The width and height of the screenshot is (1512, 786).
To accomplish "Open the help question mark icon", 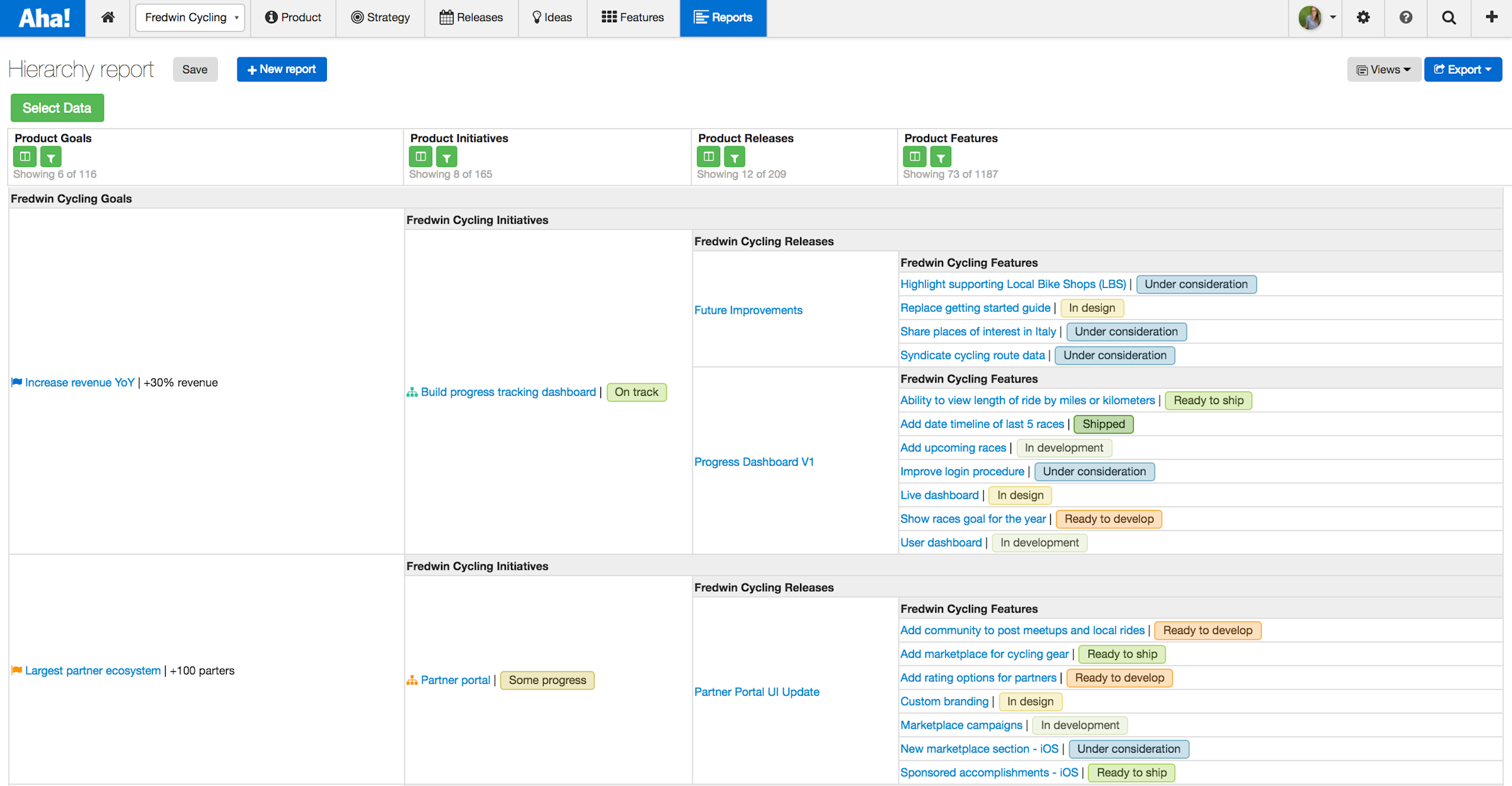I will coord(1406,18).
